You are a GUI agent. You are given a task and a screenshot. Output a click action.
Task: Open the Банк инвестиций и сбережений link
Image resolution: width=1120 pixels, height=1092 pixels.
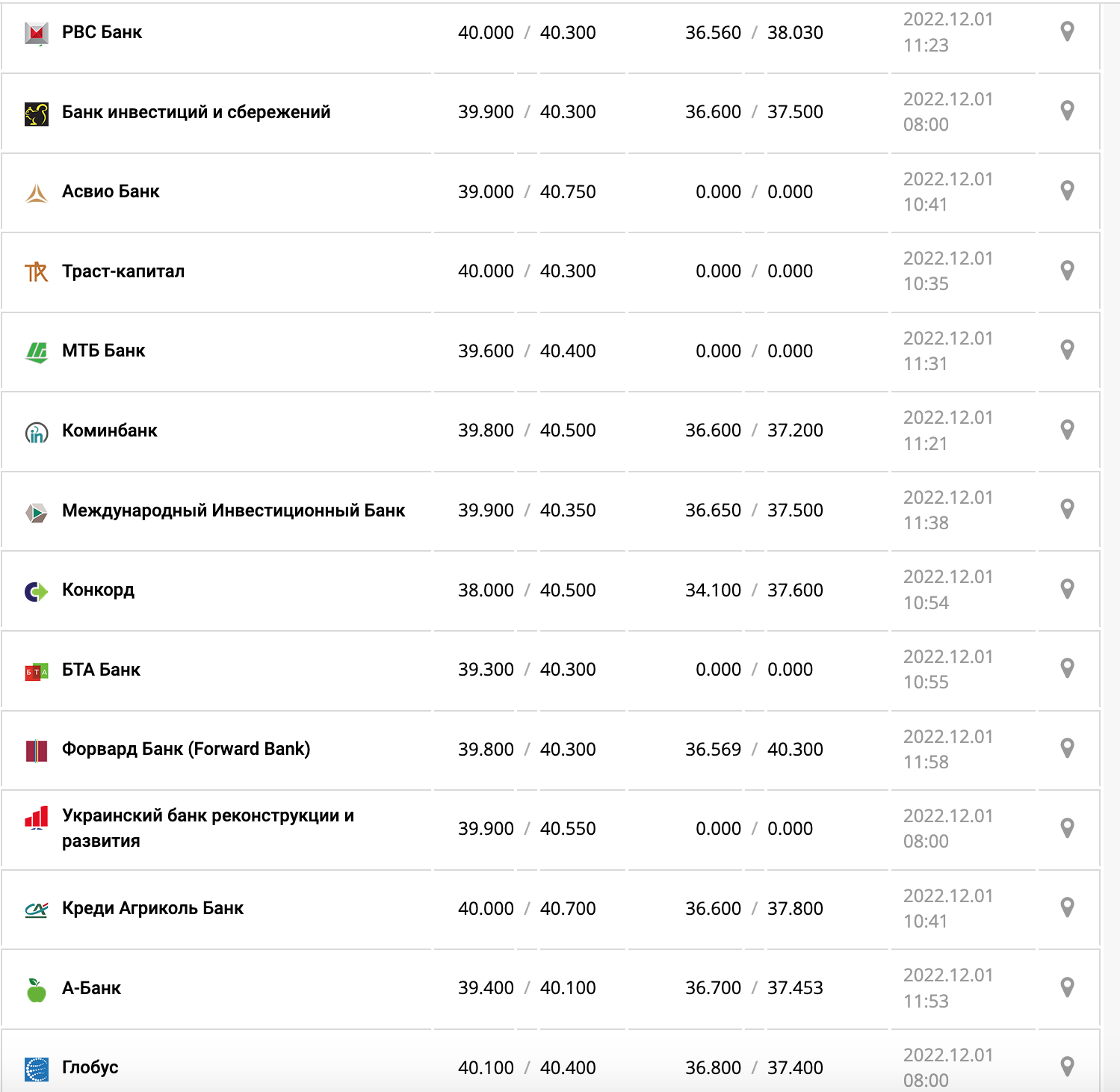(x=196, y=112)
